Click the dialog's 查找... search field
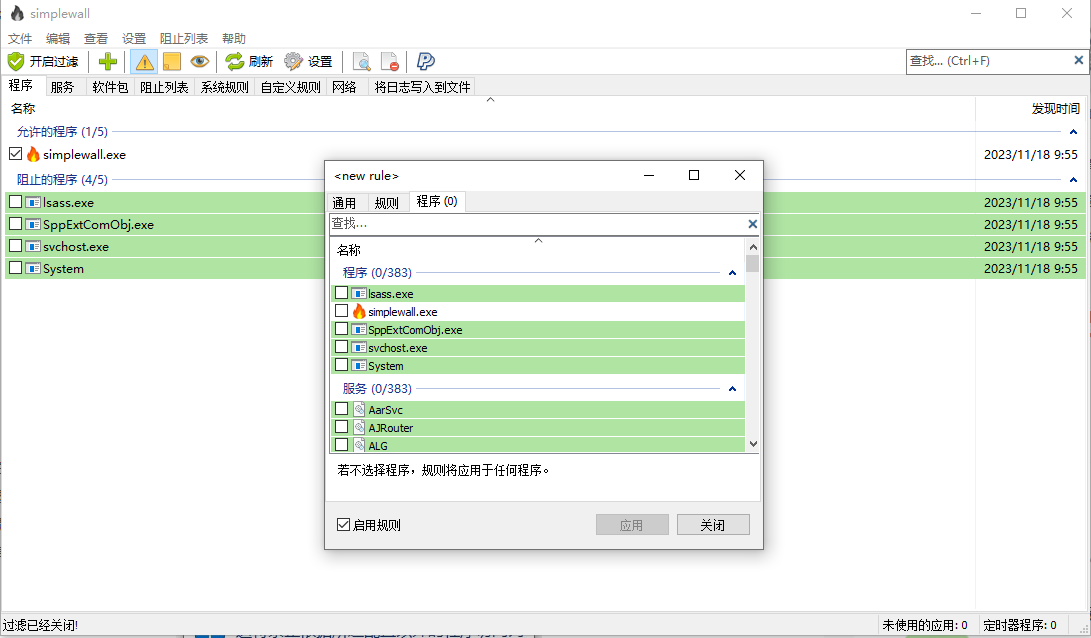Screen dimensions: 1091x638 click(x=537, y=224)
